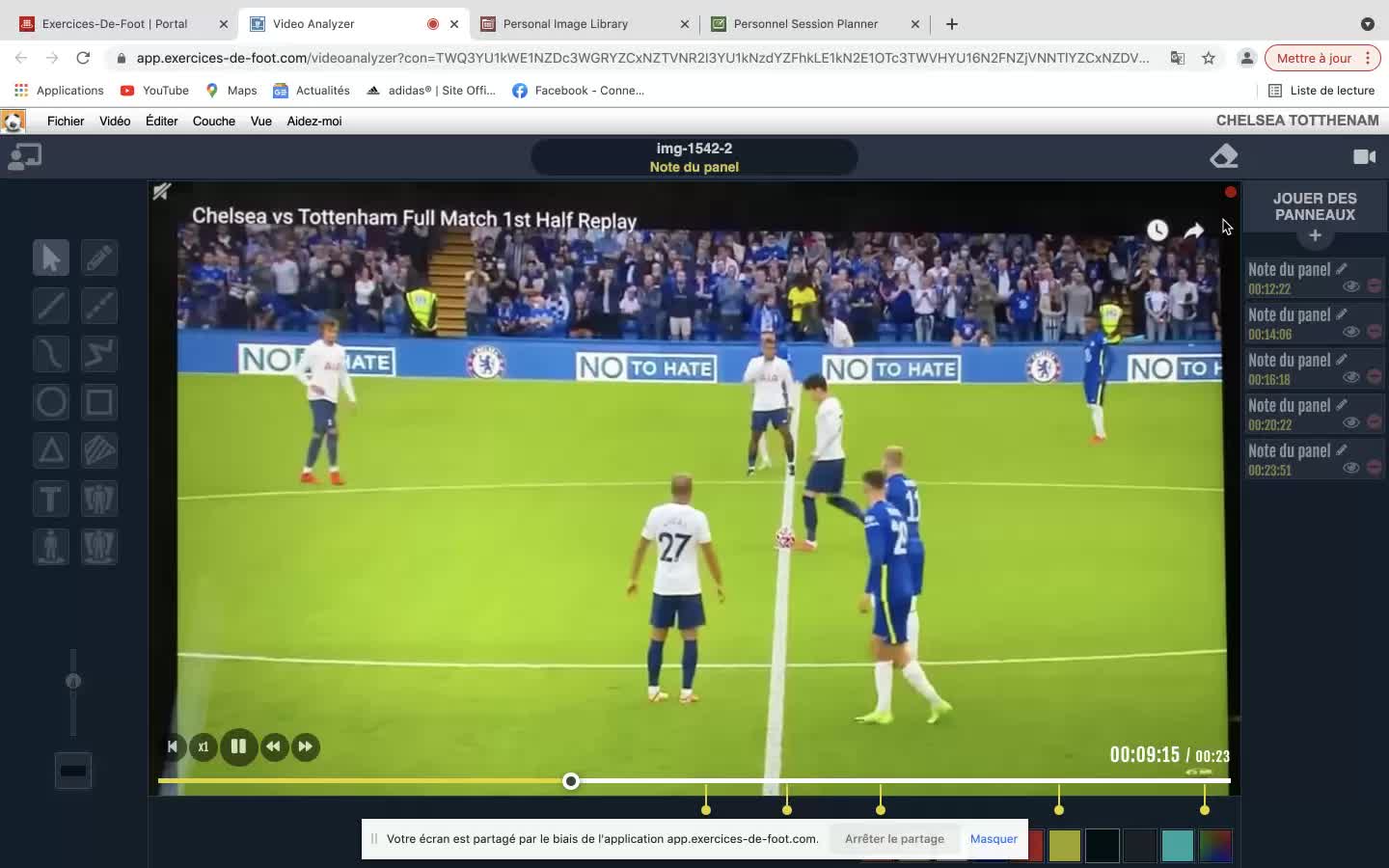
Task: Edit the 00:20:22 panel note name
Action: (1342, 404)
